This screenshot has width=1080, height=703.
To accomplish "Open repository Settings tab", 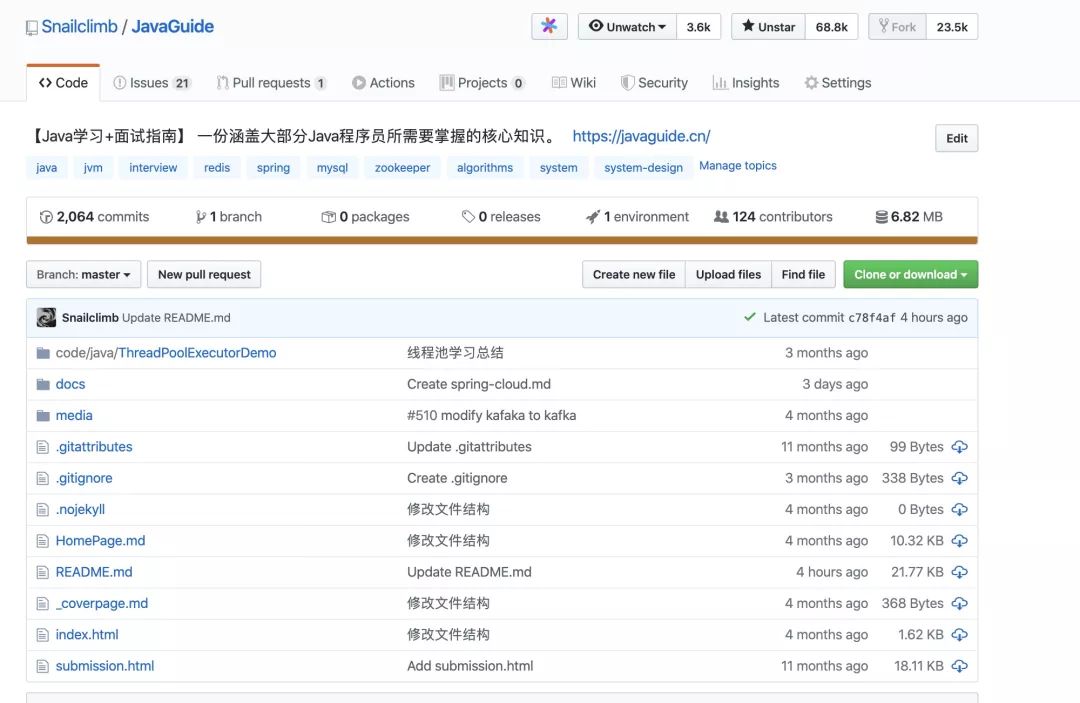I will (x=838, y=83).
